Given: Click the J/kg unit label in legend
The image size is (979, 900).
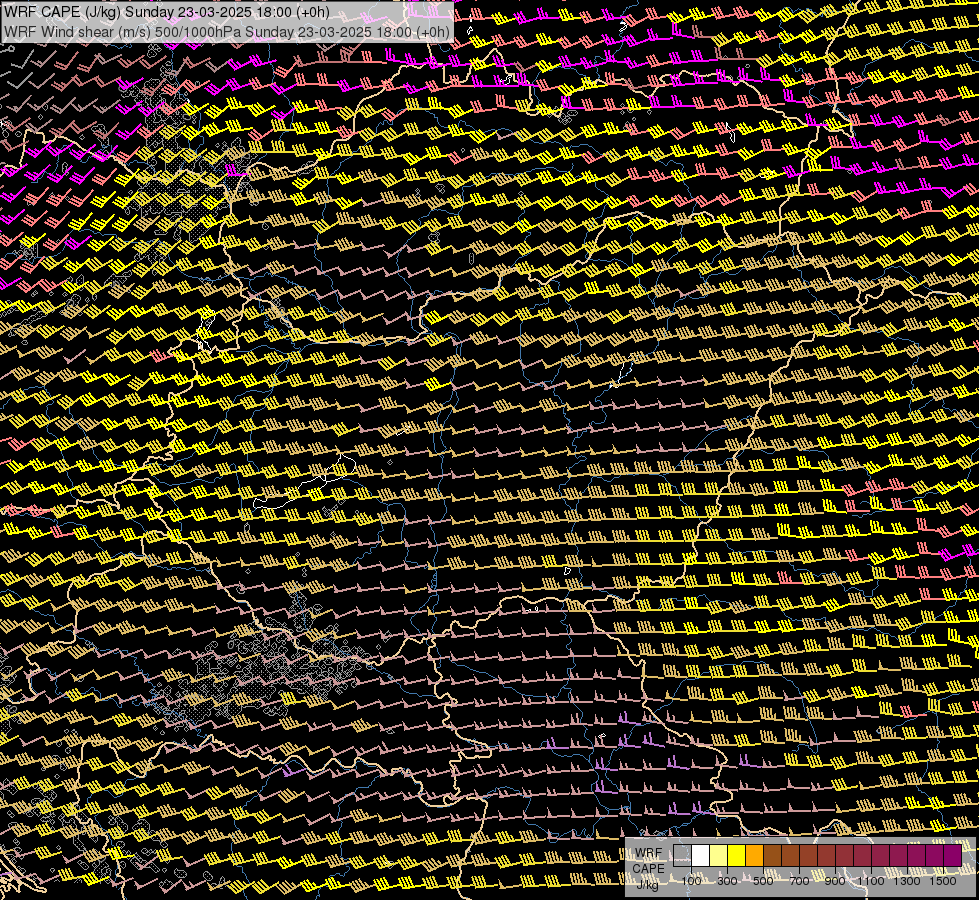Looking at the screenshot, I should tap(648, 884).
